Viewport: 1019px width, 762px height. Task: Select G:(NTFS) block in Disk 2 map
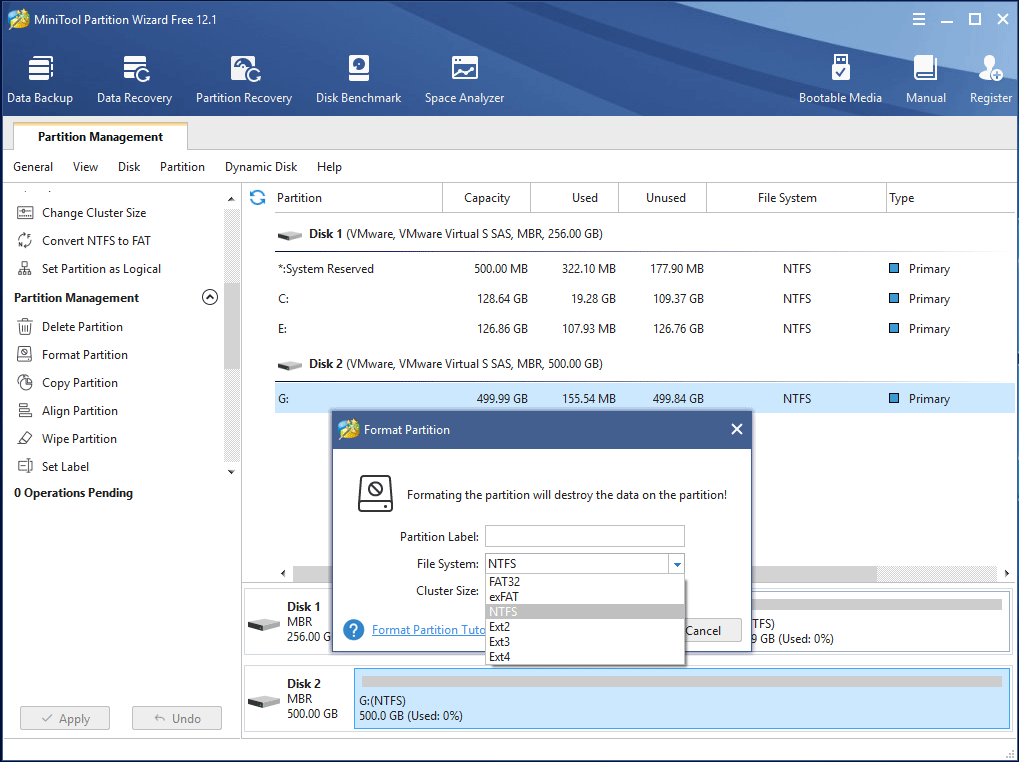click(682, 698)
